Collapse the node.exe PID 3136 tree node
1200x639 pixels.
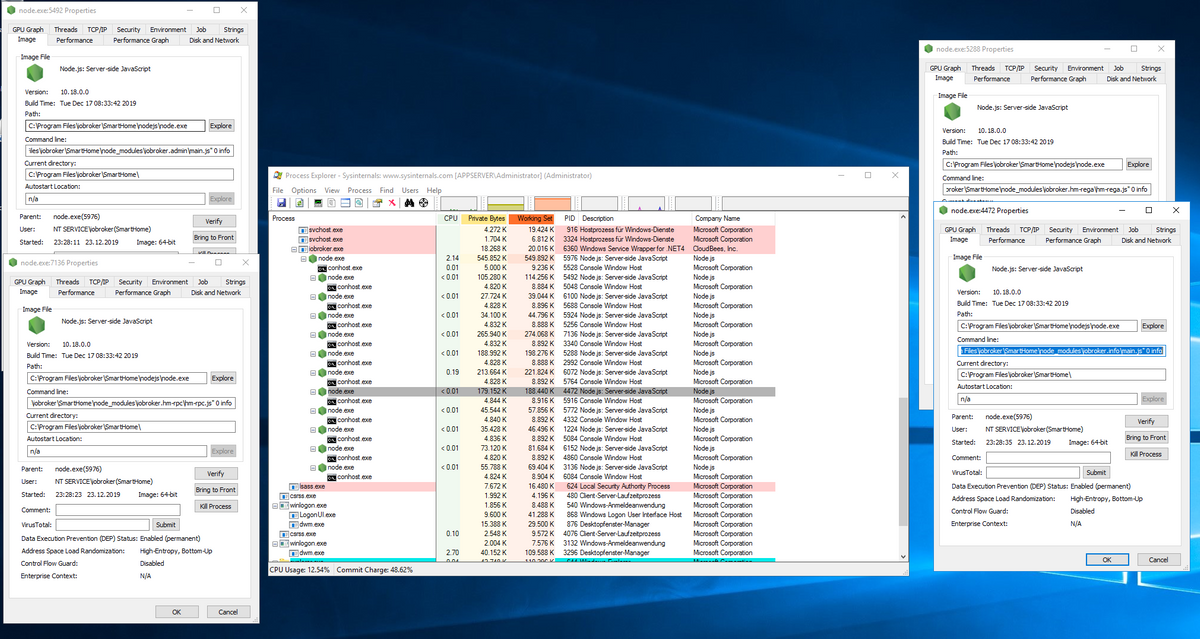311,467
